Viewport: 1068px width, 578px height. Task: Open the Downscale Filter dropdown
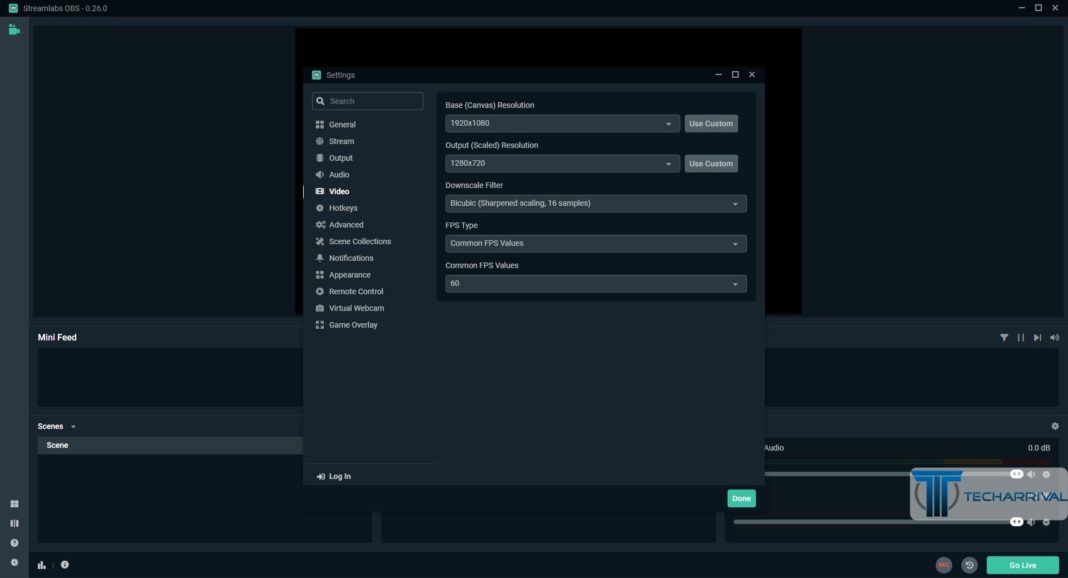point(595,204)
